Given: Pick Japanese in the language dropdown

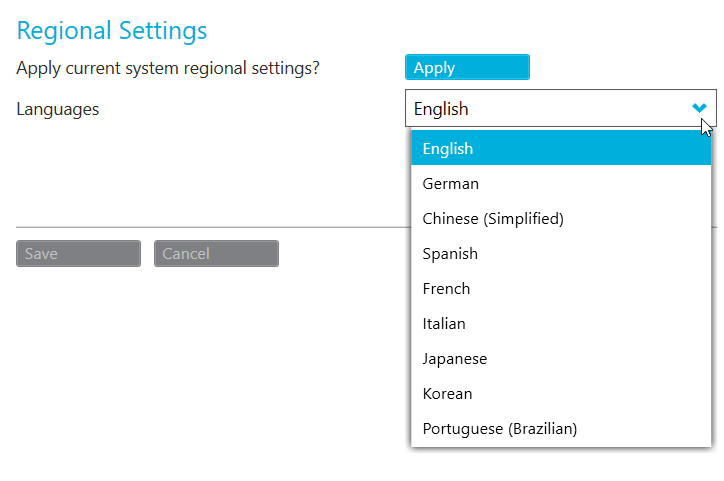Looking at the screenshot, I should pyautogui.click(x=561, y=359).
